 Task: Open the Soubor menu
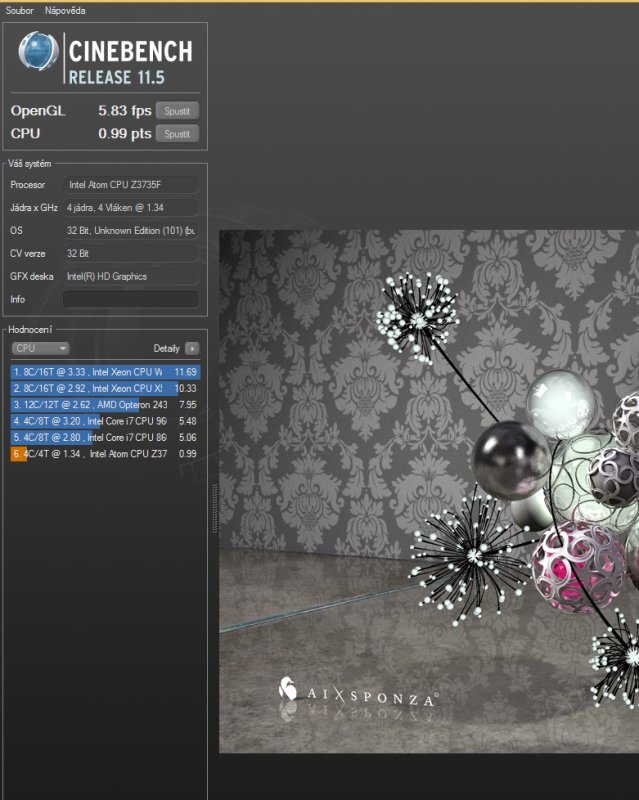coord(20,10)
